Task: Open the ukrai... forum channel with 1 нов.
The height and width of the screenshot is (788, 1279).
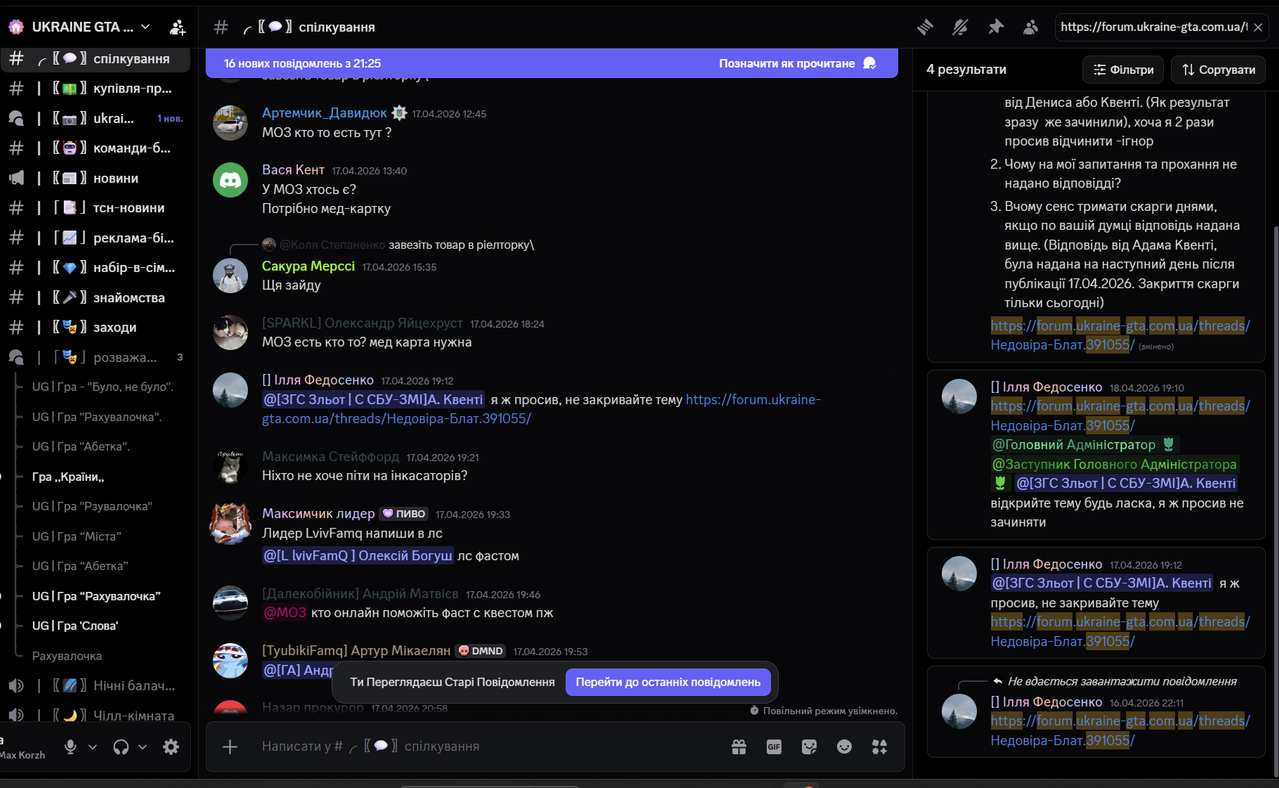Action: click(x=96, y=118)
